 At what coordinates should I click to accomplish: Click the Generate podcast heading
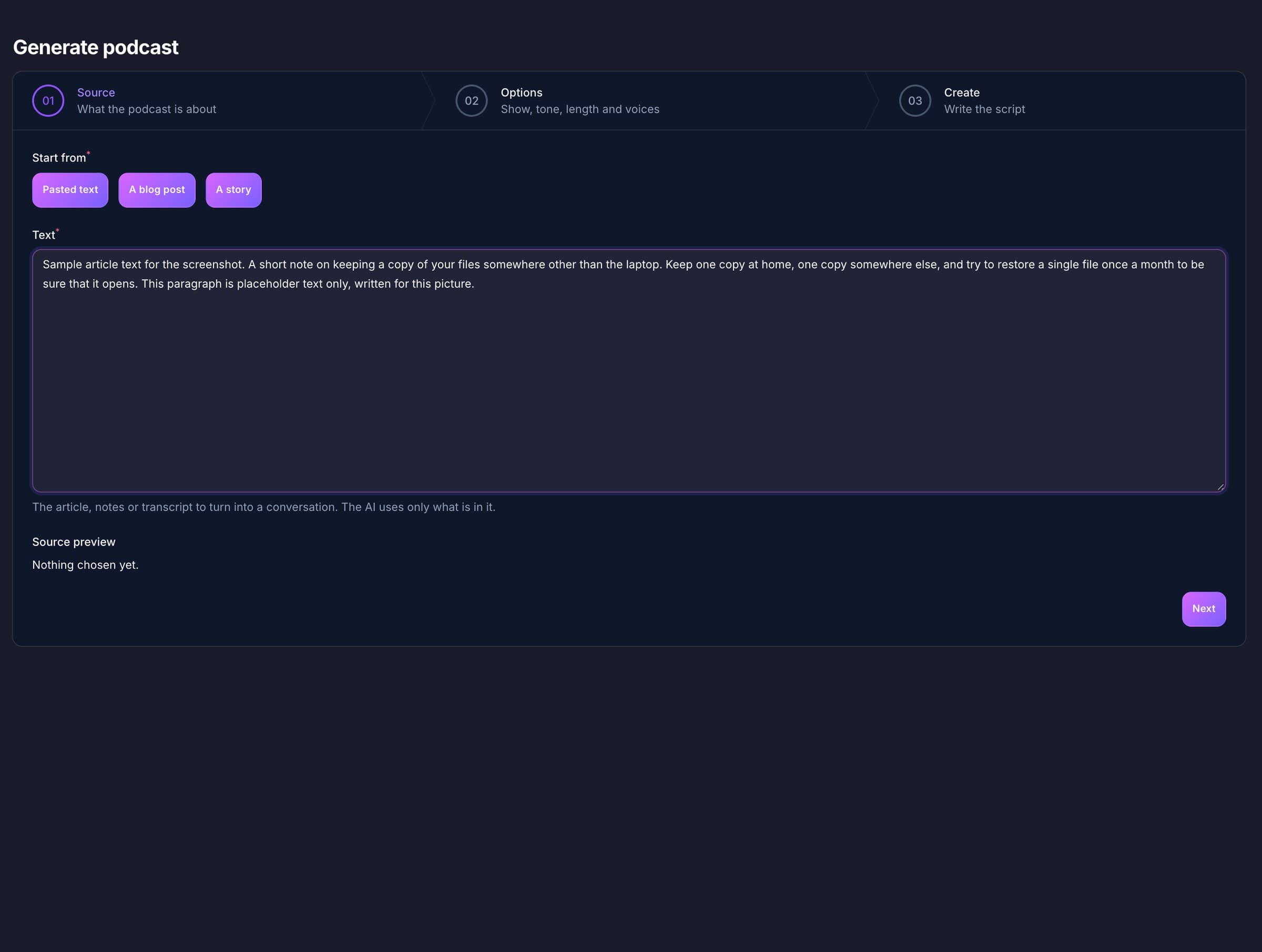(x=95, y=47)
